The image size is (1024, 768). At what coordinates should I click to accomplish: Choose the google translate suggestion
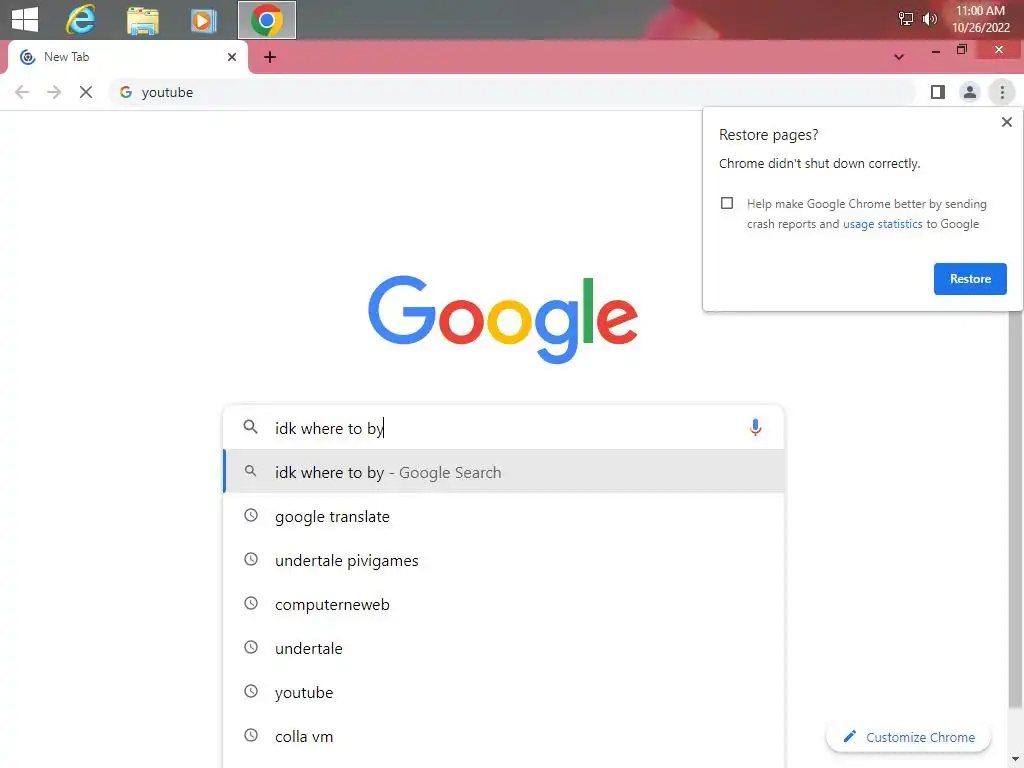[x=503, y=516]
